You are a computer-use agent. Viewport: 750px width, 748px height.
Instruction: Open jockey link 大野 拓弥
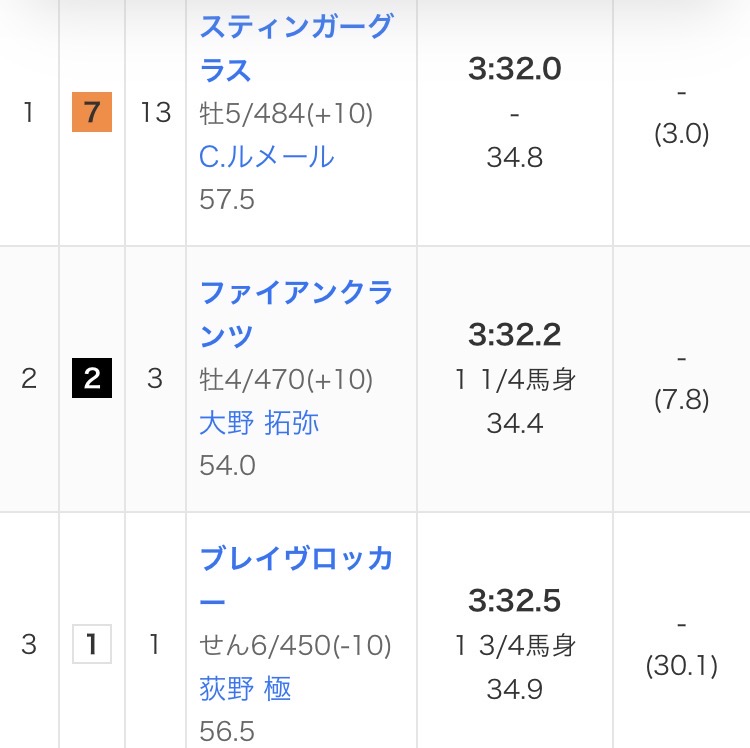pyautogui.click(x=259, y=423)
